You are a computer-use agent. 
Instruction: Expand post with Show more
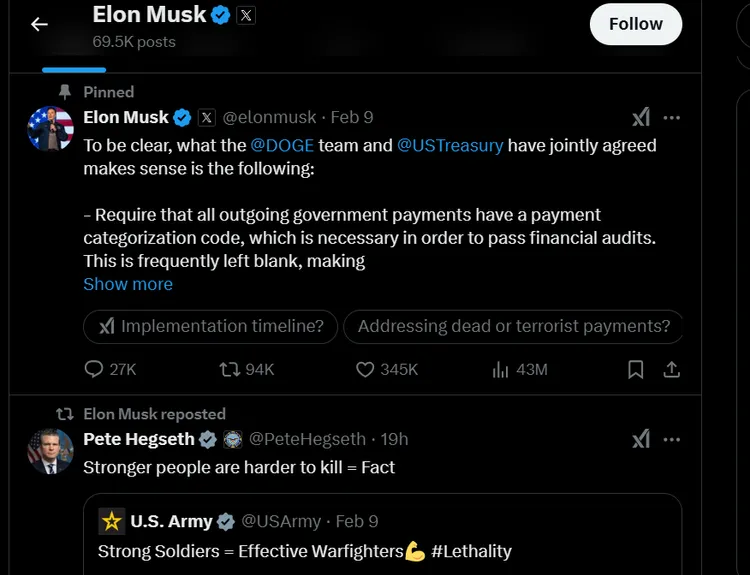[x=128, y=284]
